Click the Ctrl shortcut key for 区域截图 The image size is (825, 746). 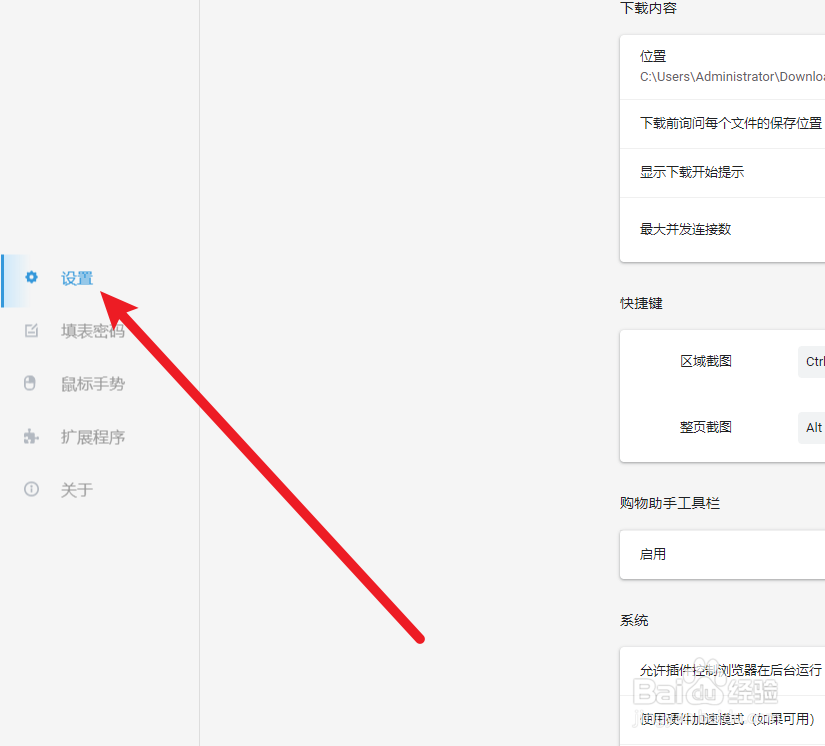(x=814, y=361)
